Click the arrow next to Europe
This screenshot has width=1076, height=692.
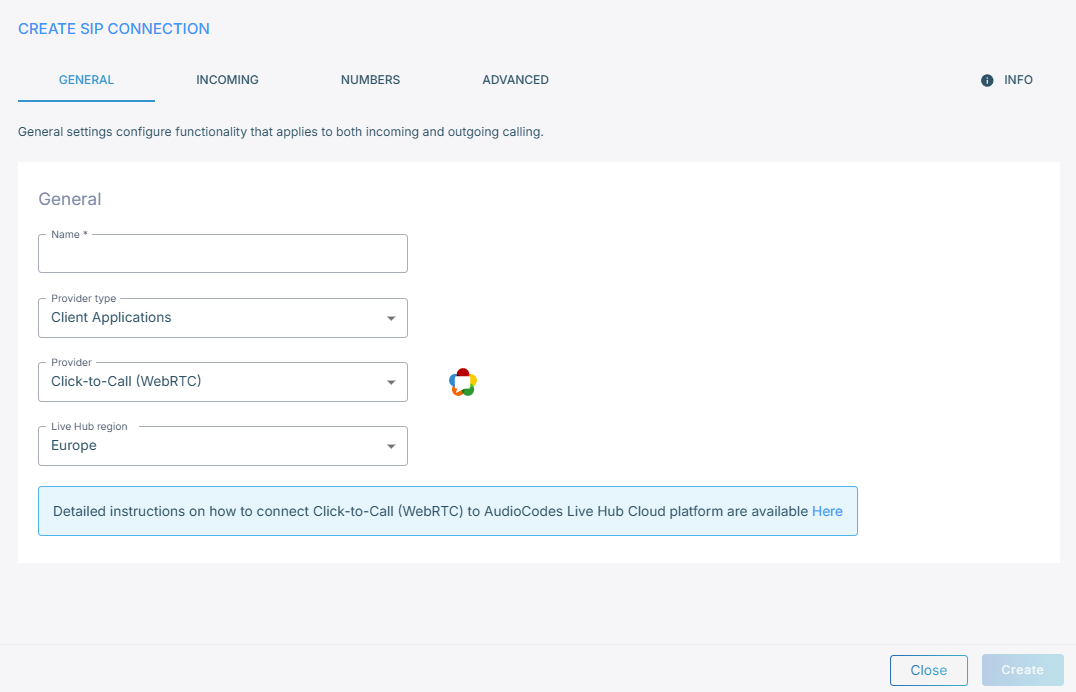pyautogui.click(x=391, y=447)
